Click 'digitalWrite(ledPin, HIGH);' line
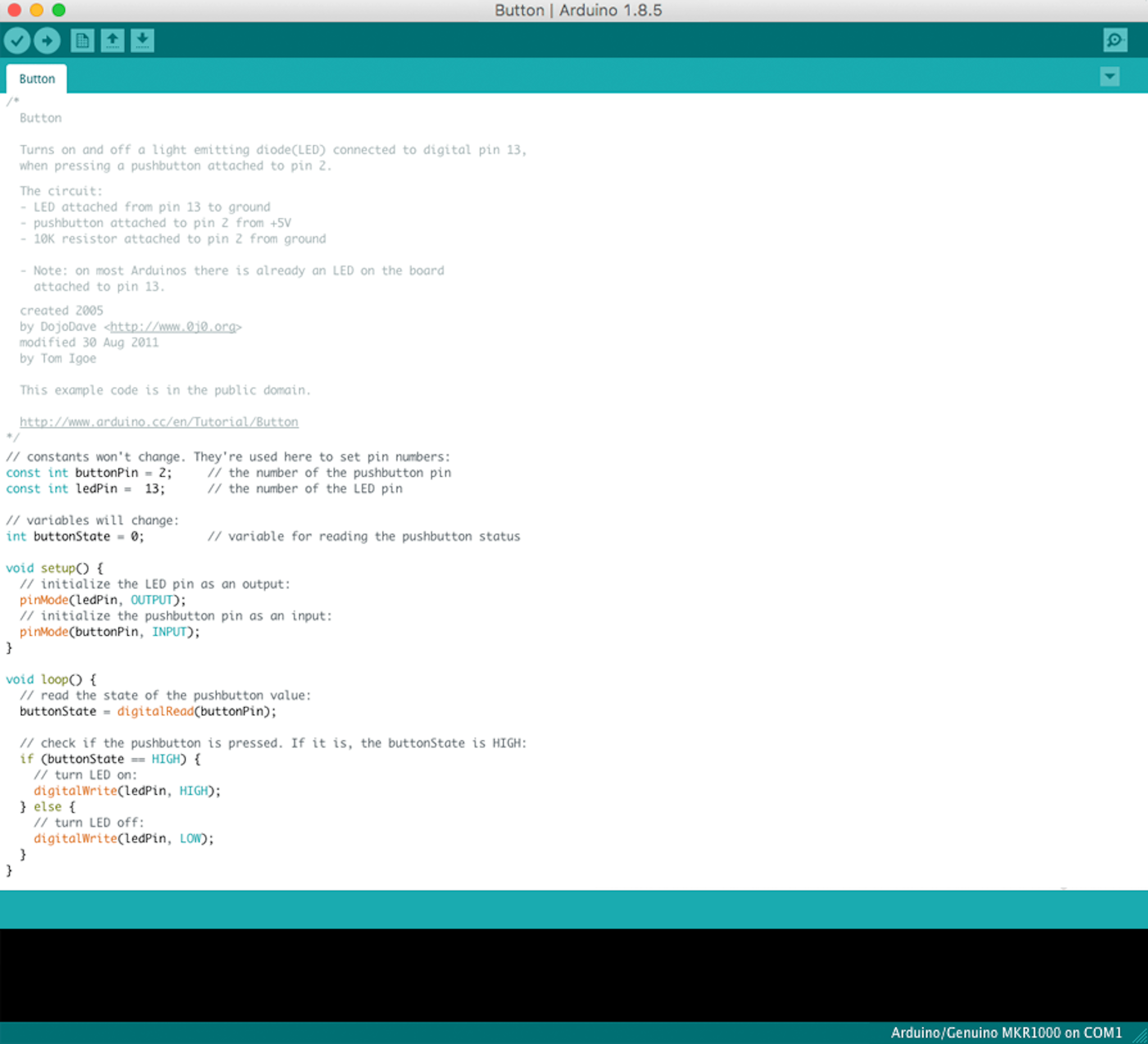 tap(127, 791)
